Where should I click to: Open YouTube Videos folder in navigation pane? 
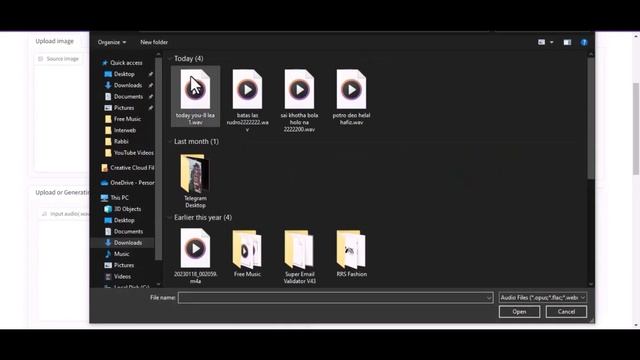tap(133, 153)
